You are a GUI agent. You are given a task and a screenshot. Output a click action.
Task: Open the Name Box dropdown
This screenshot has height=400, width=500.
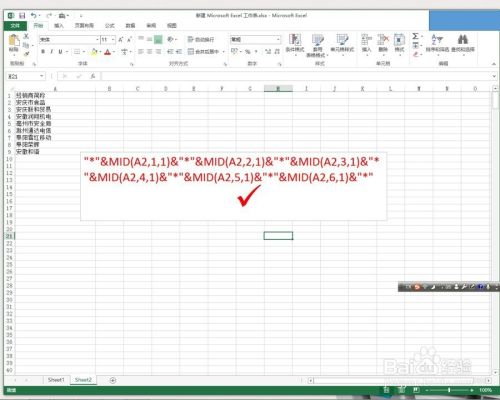click(x=42, y=76)
